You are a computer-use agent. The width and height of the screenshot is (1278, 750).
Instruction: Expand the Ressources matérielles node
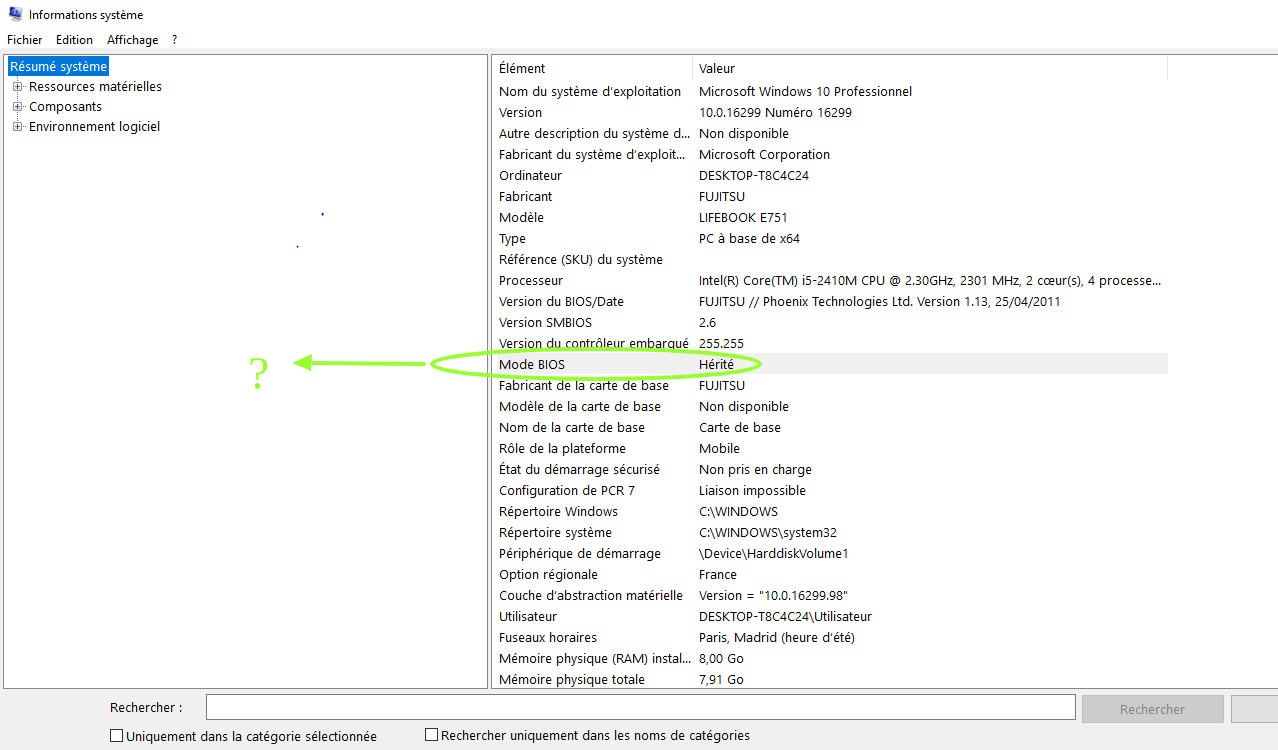point(17,87)
